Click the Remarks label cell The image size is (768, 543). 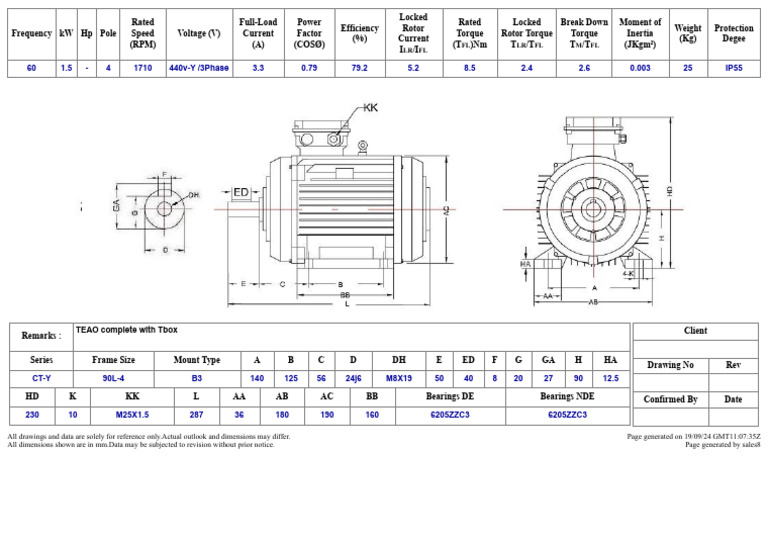[41, 336]
